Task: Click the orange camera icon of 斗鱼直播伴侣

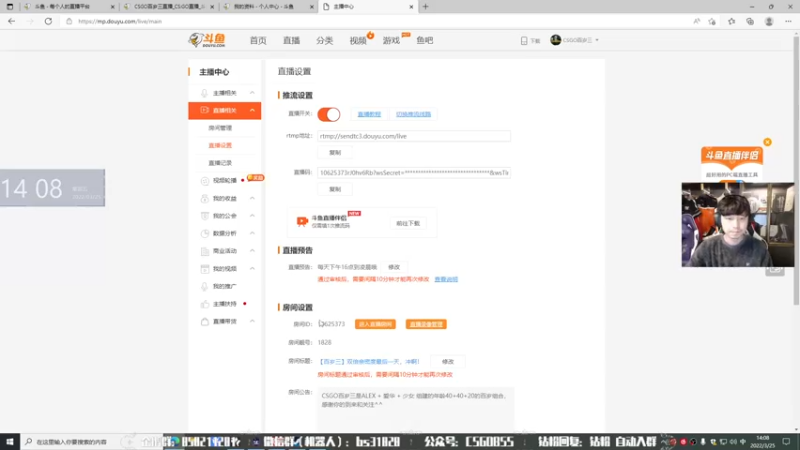Action: coord(302,221)
